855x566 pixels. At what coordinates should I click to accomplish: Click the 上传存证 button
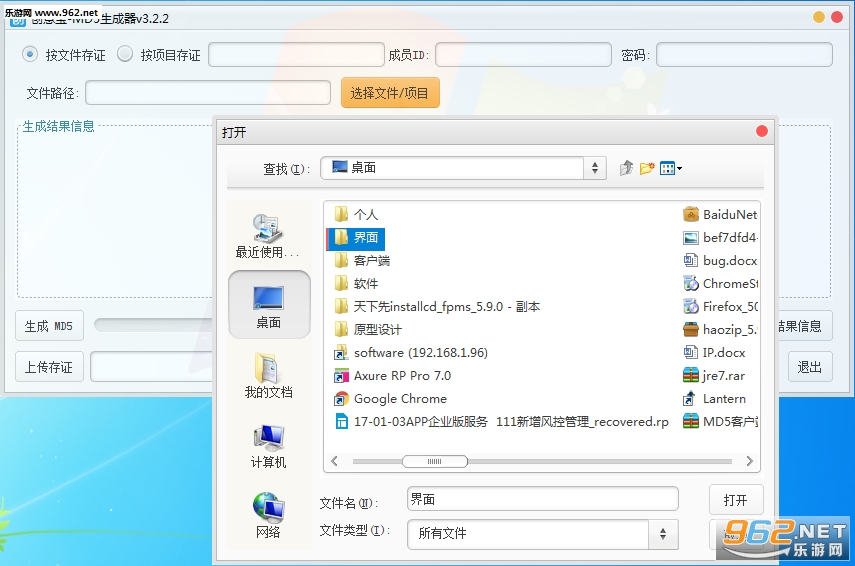point(49,367)
